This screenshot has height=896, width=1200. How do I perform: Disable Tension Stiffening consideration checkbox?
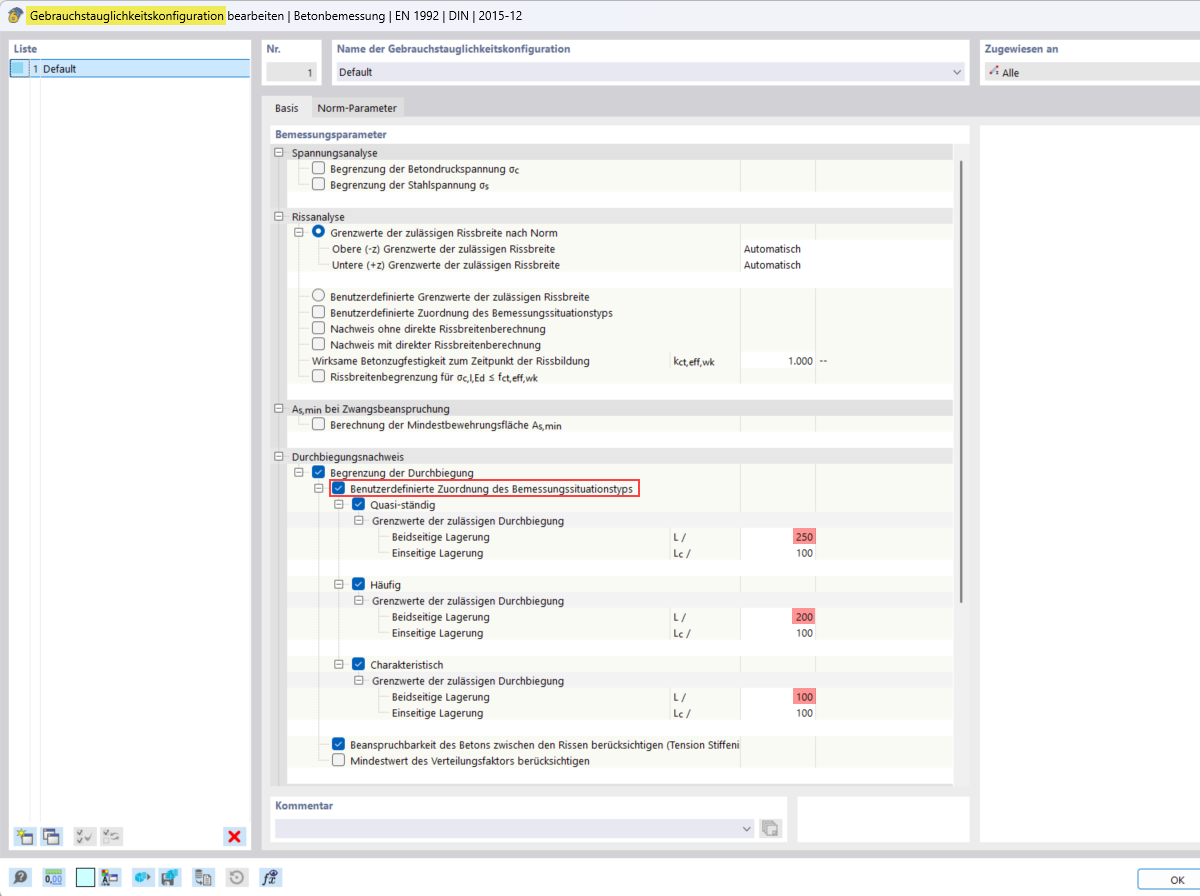point(339,744)
